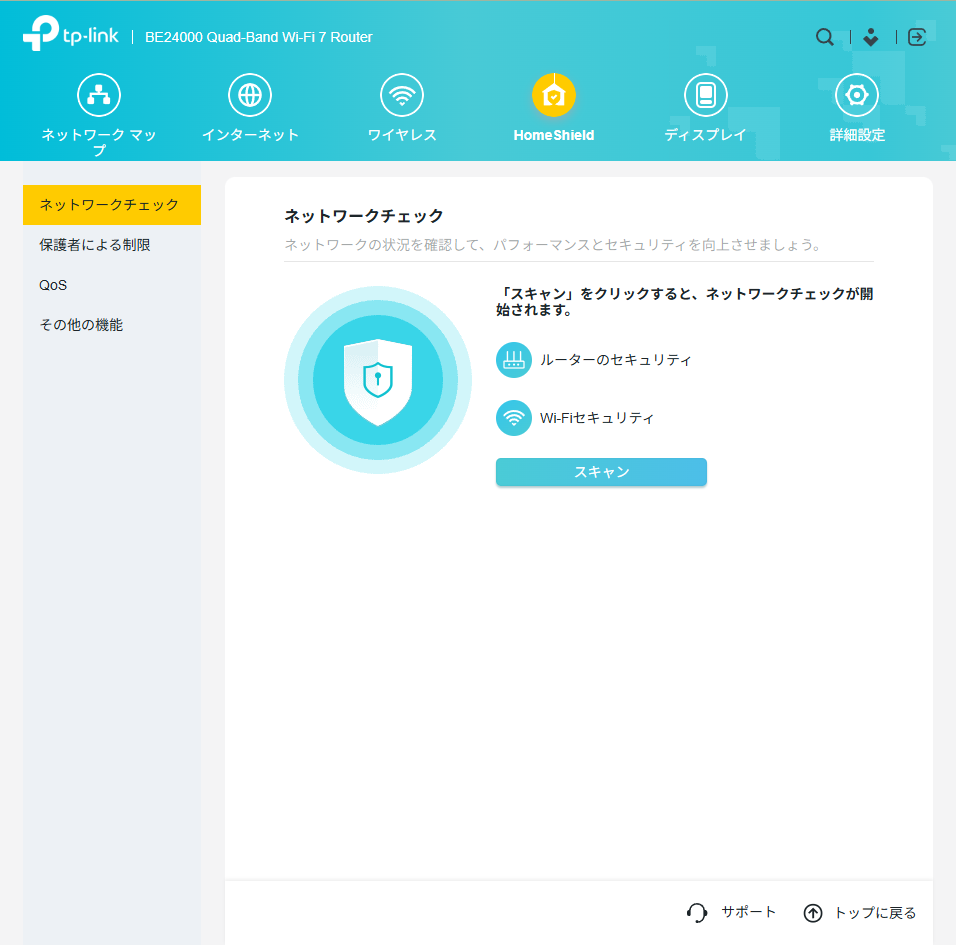Click the HomeShield tab label
The height and width of the screenshot is (945, 956).
(x=554, y=135)
